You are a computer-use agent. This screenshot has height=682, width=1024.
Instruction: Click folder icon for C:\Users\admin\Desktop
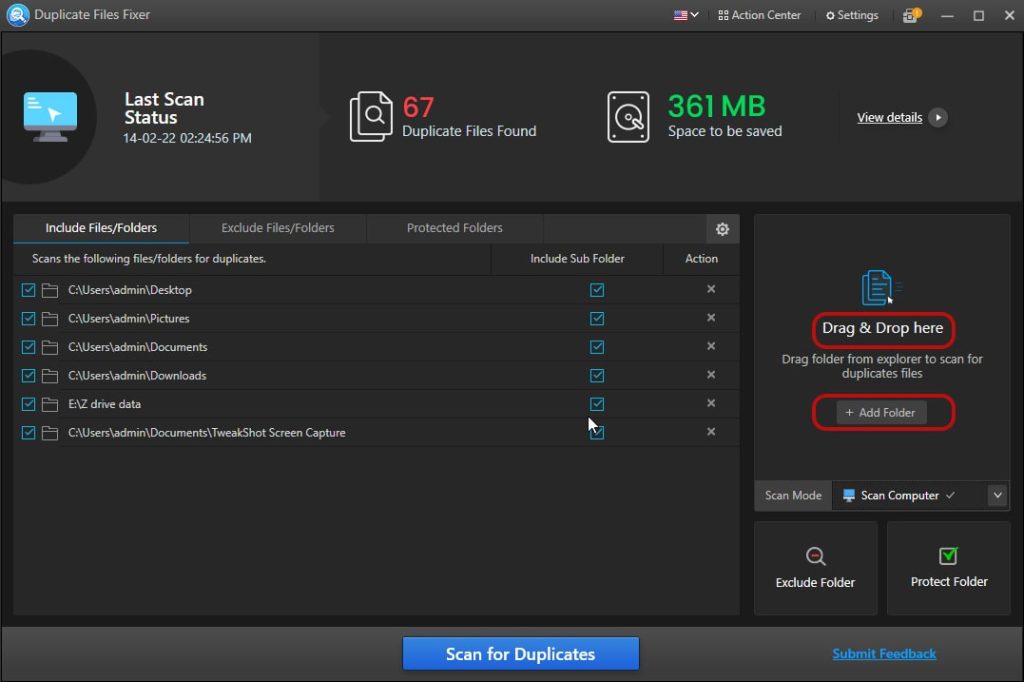(50, 290)
